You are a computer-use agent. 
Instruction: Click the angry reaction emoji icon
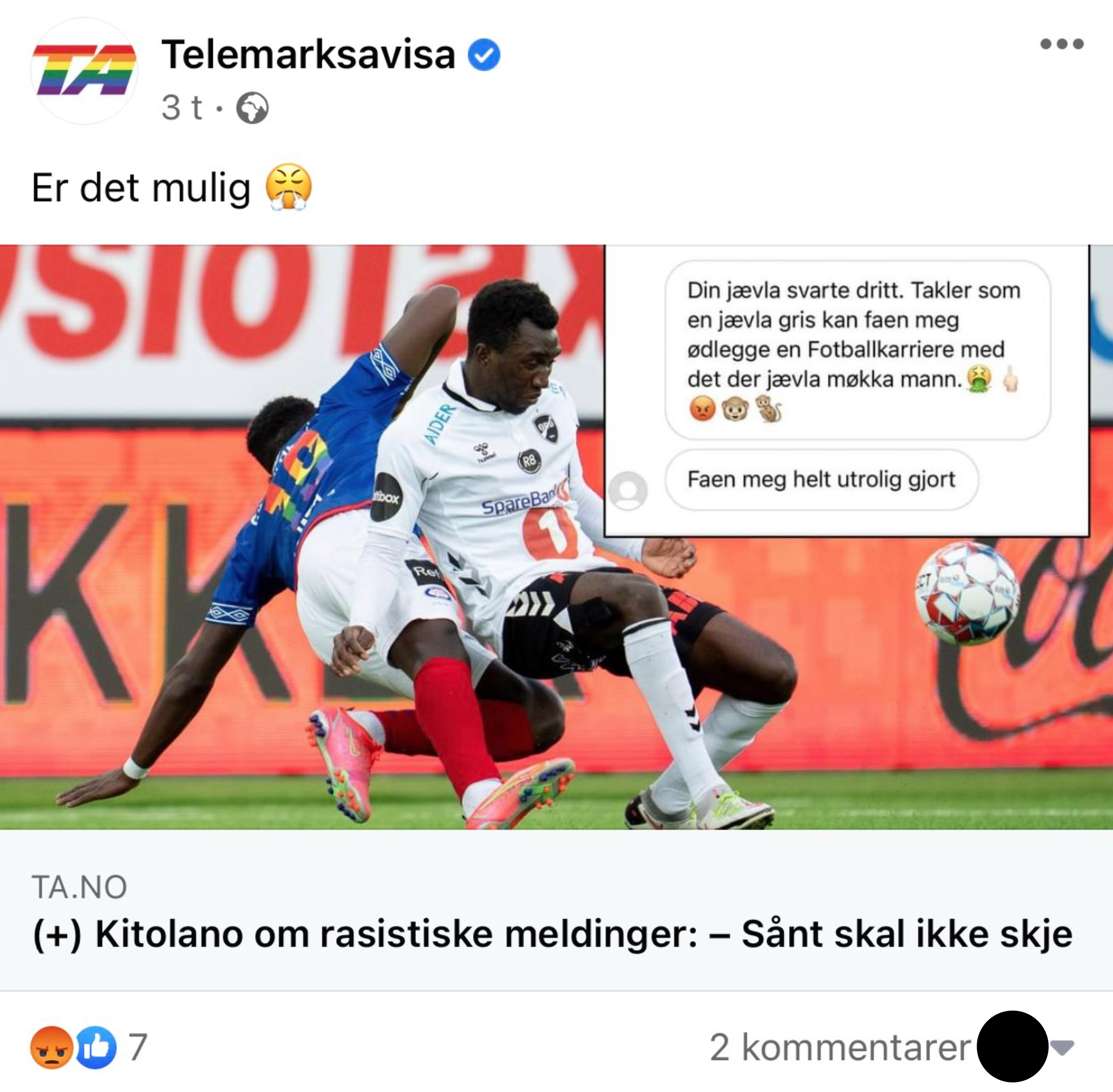coord(52,1047)
